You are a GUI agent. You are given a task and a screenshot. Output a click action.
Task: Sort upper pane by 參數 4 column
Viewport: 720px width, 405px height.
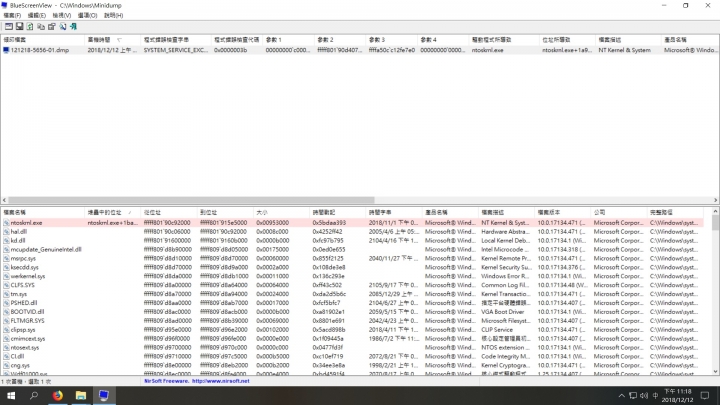(443, 40)
